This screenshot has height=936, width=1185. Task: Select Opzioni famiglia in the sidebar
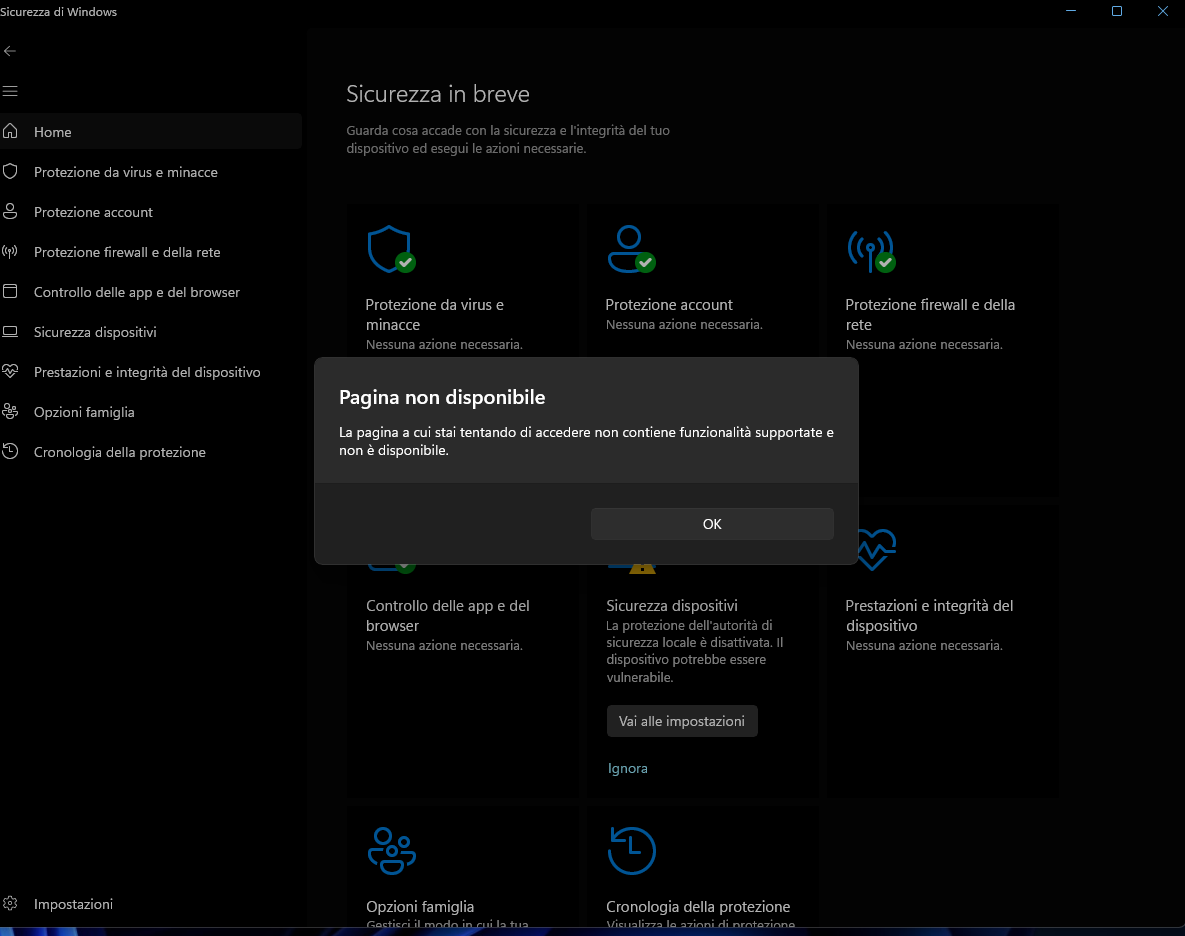pos(84,412)
